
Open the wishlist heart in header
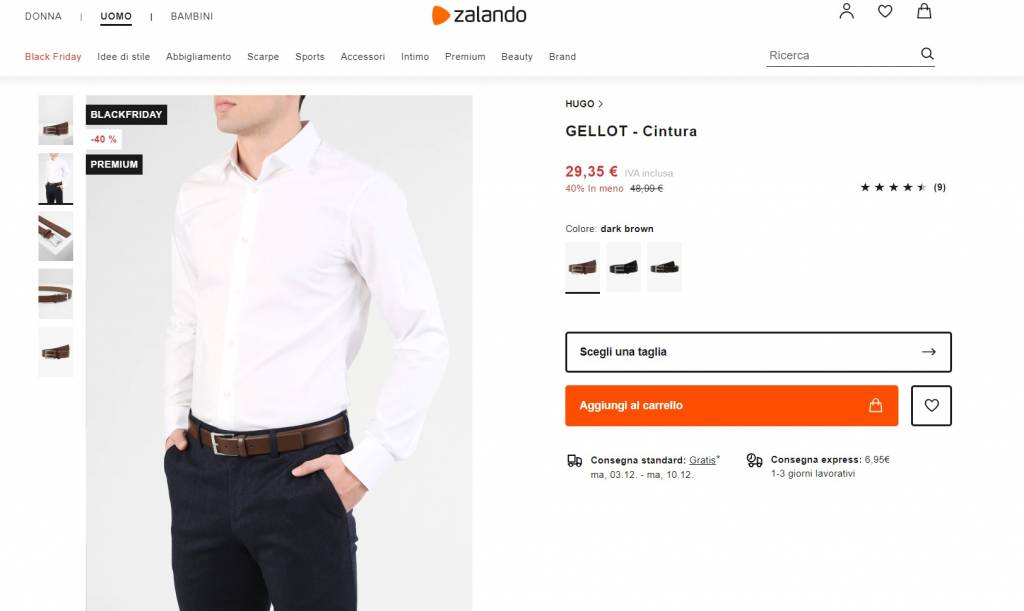click(885, 12)
